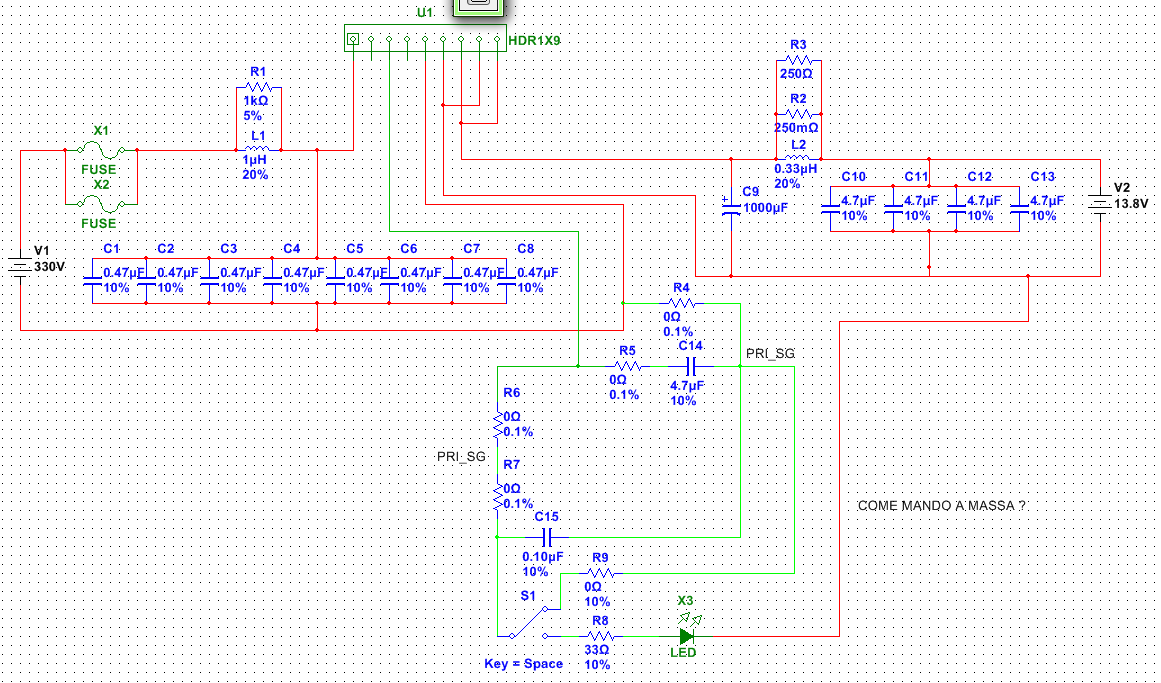Click the V1 330V battery symbol

(x=21, y=267)
